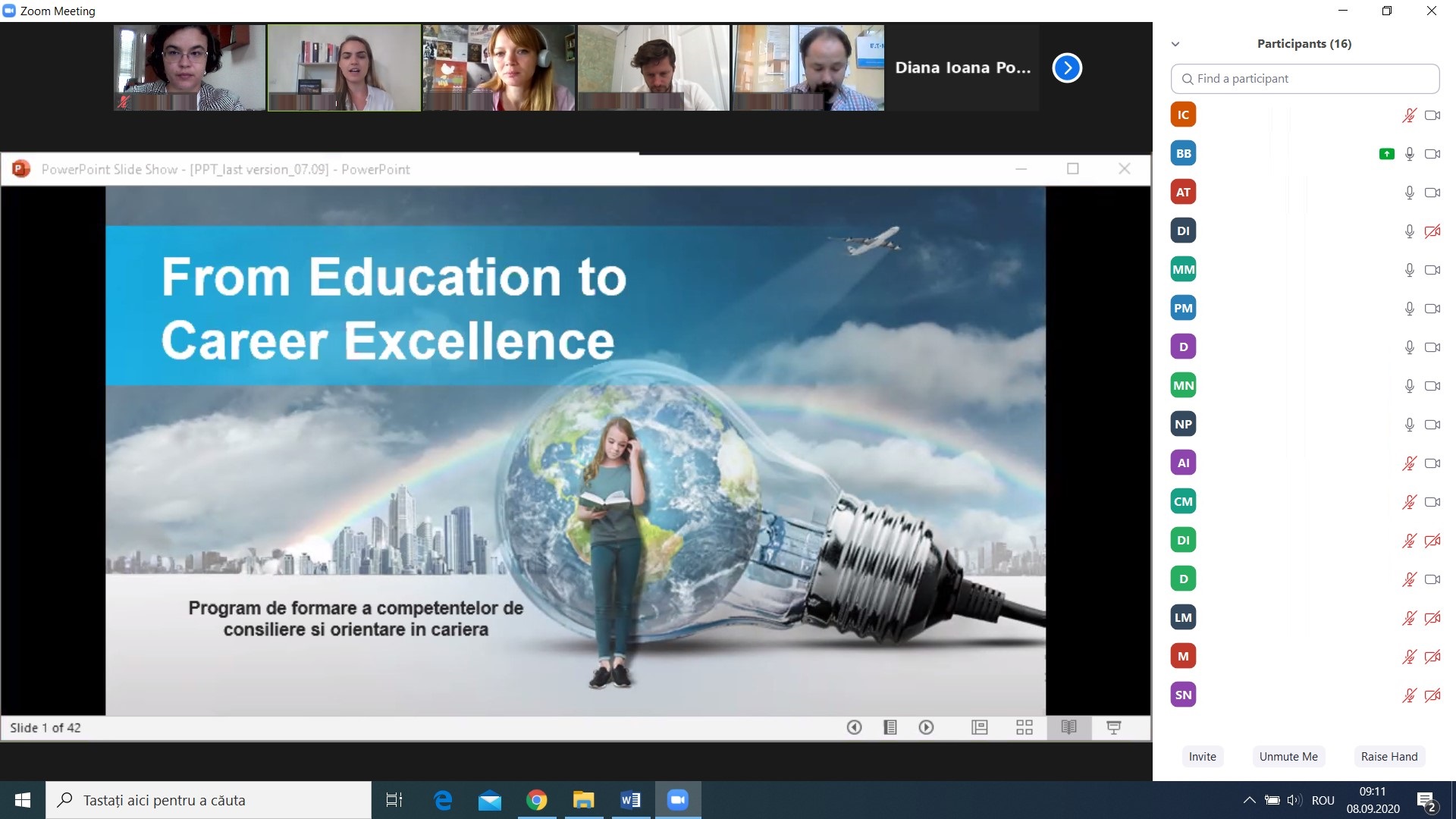The image size is (1456, 819).
Task: Show hidden system tray icons
Action: [x=1249, y=800]
